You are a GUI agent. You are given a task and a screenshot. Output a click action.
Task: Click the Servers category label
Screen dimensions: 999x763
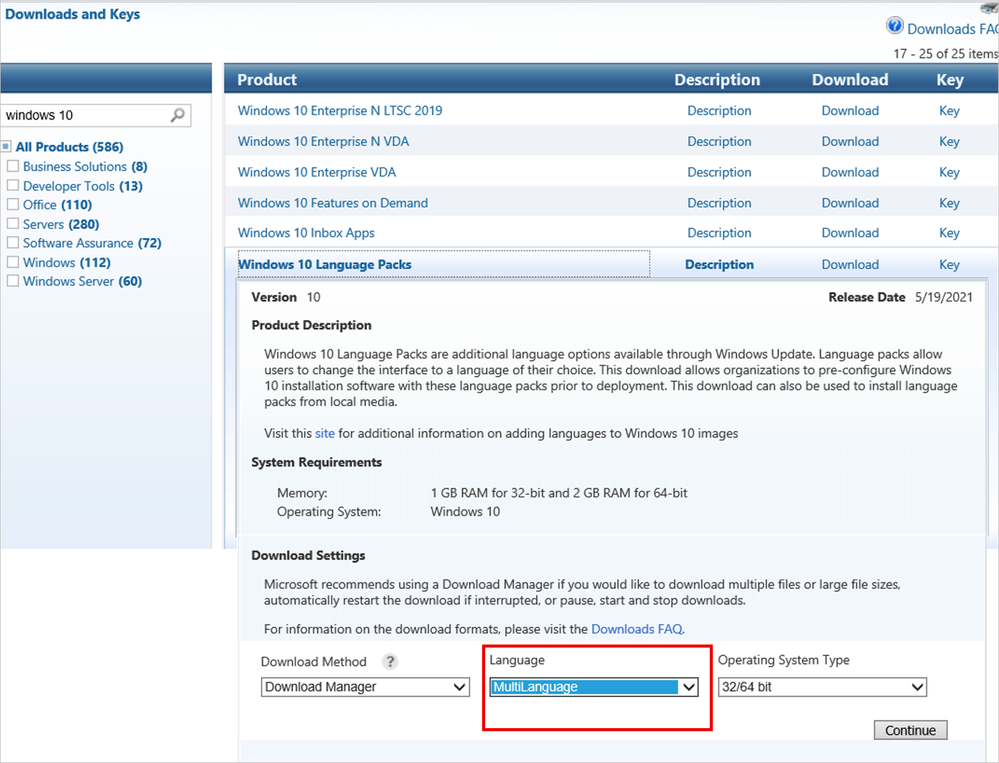[x=61, y=224]
